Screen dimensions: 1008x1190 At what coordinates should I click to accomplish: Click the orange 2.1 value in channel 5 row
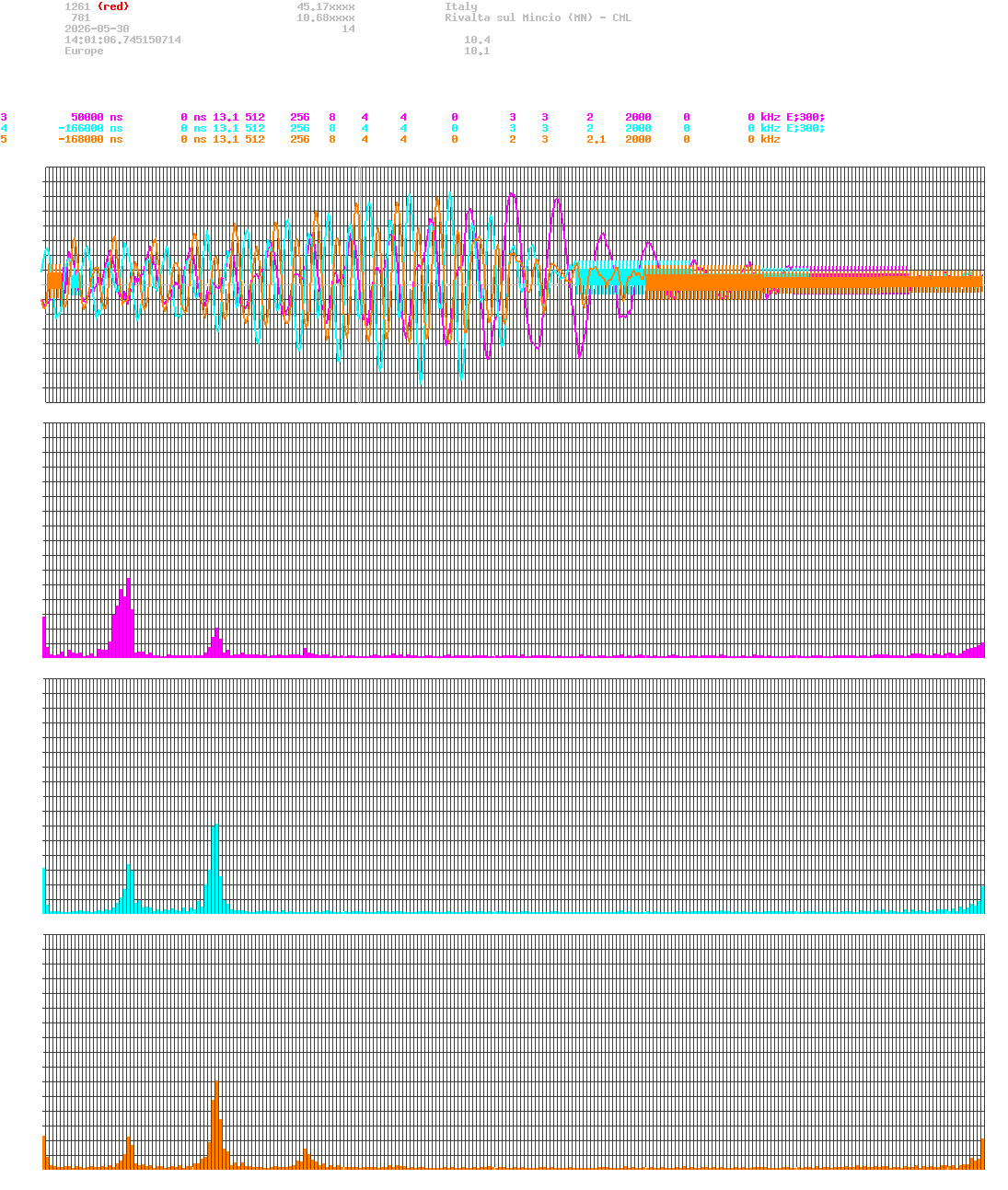click(x=597, y=139)
